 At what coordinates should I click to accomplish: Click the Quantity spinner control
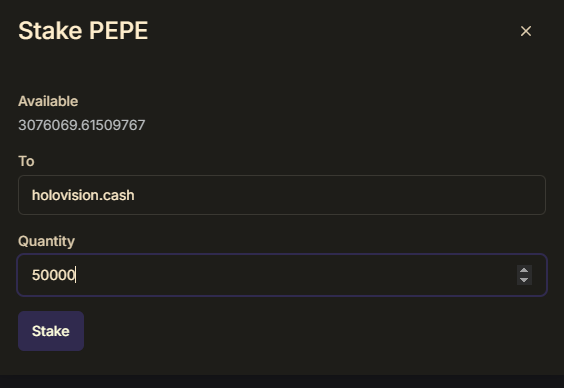pos(524,275)
